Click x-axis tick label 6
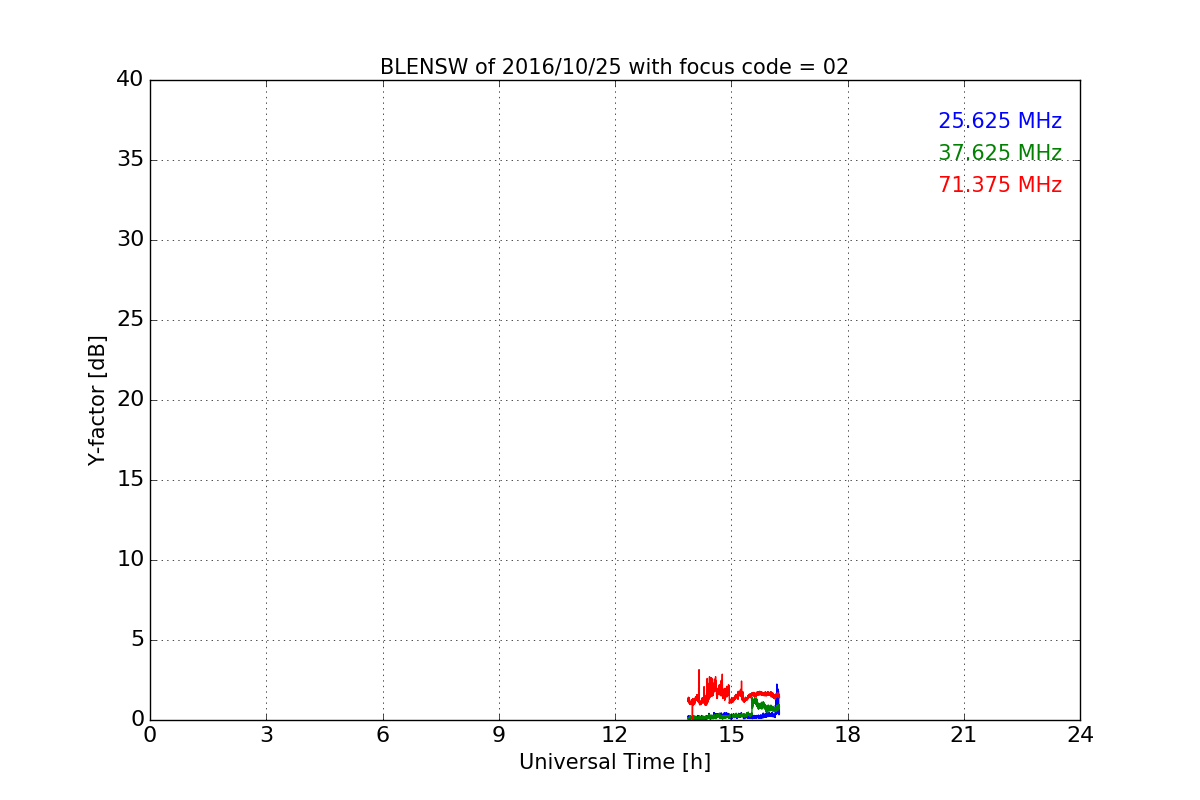 coord(383,735)
